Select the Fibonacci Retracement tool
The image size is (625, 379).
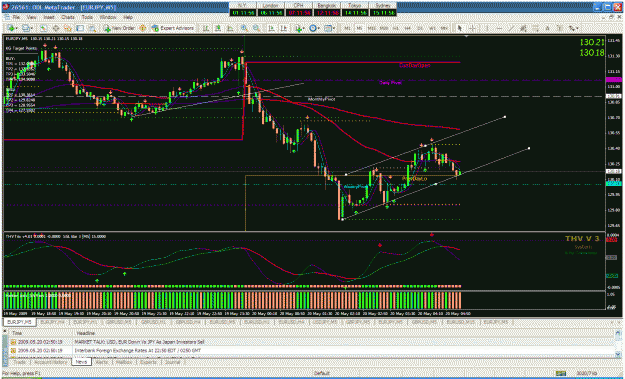point(536,28)
